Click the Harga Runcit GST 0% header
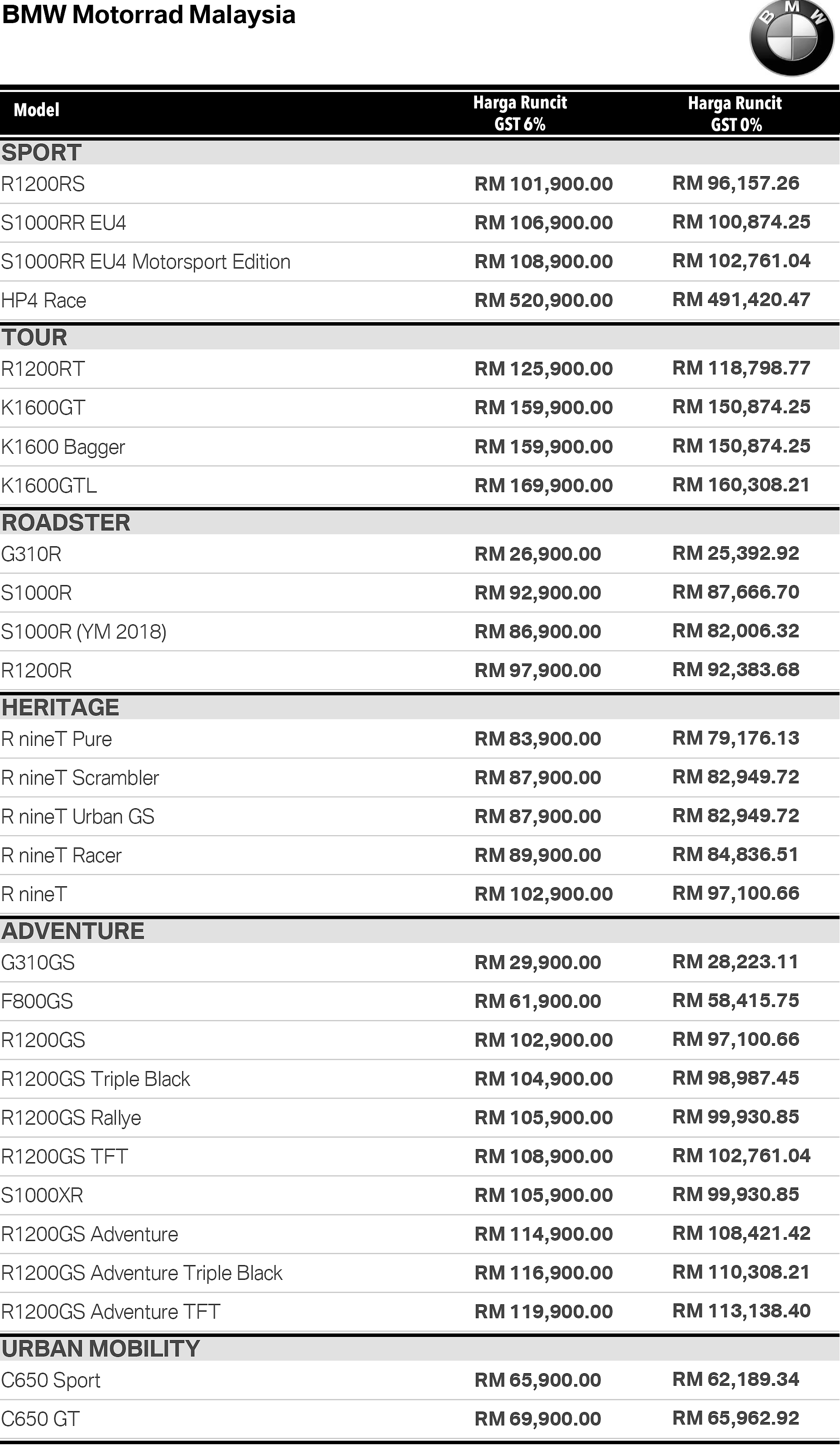 click(735, 114)
